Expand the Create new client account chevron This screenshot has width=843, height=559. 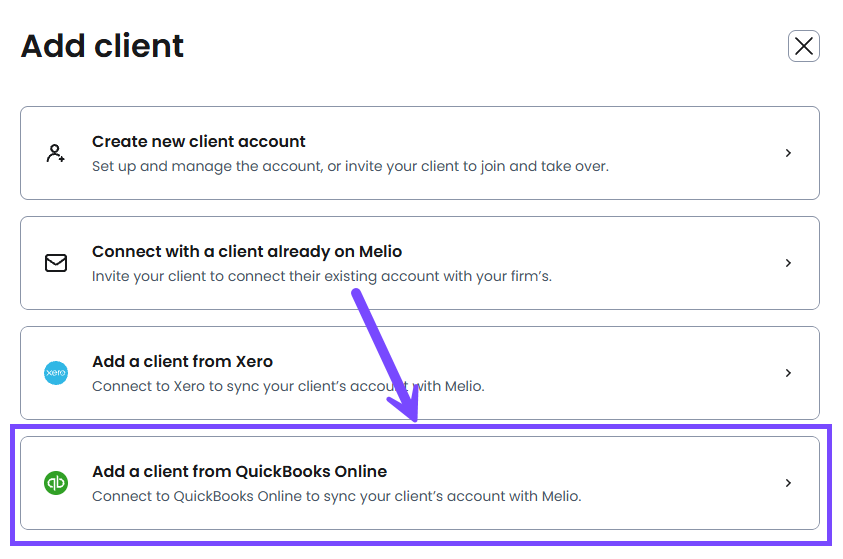point(788,153)
